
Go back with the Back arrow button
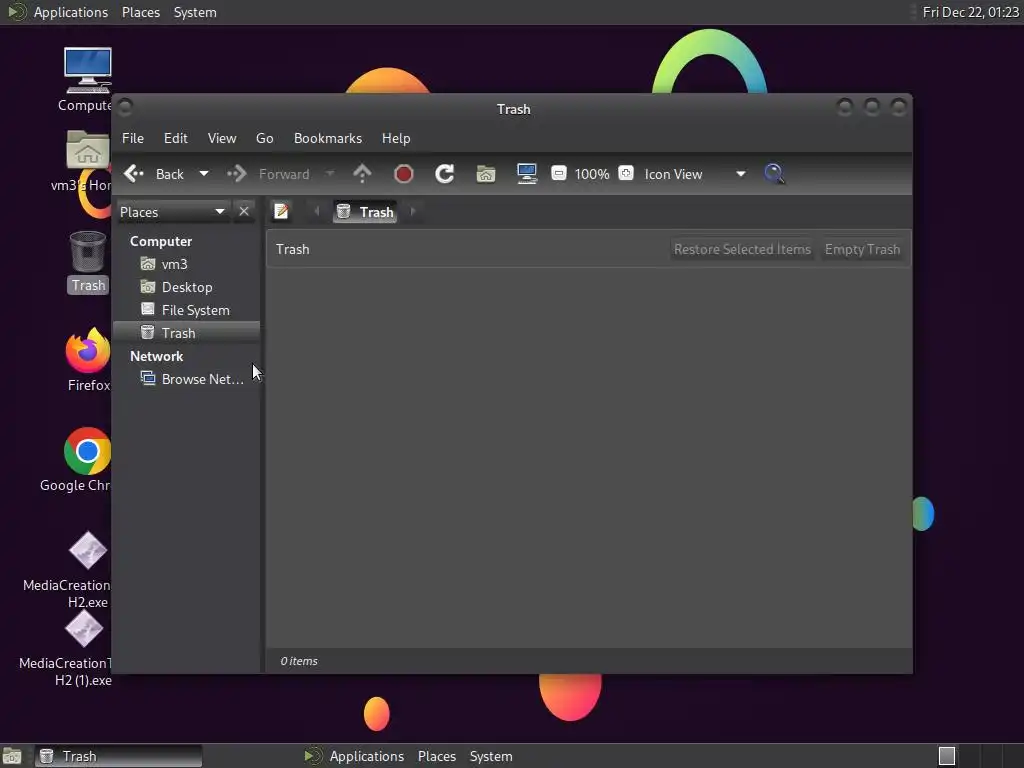point(154,174)
